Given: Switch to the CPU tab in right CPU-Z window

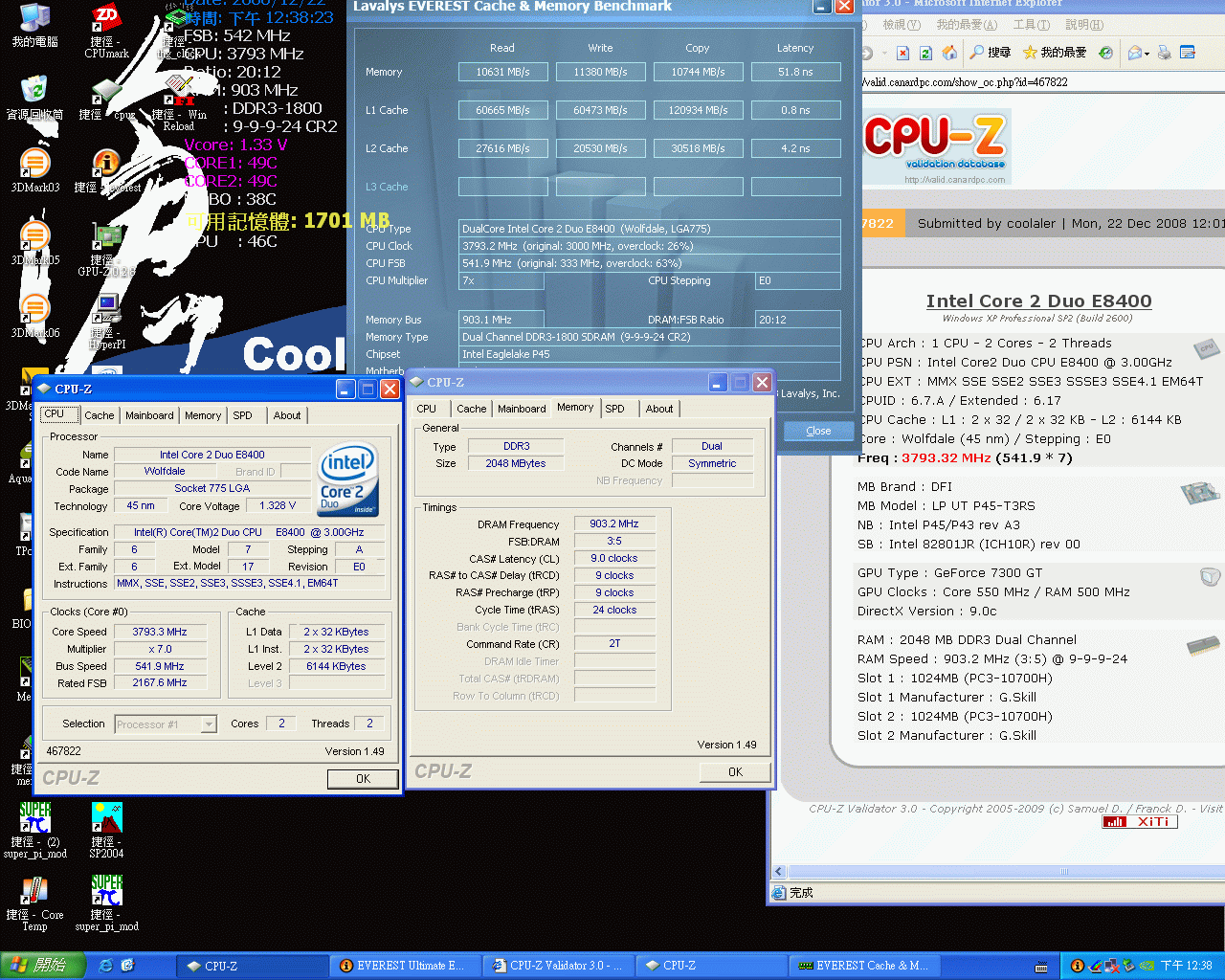Looking at the screenshot, I should 427,409.
